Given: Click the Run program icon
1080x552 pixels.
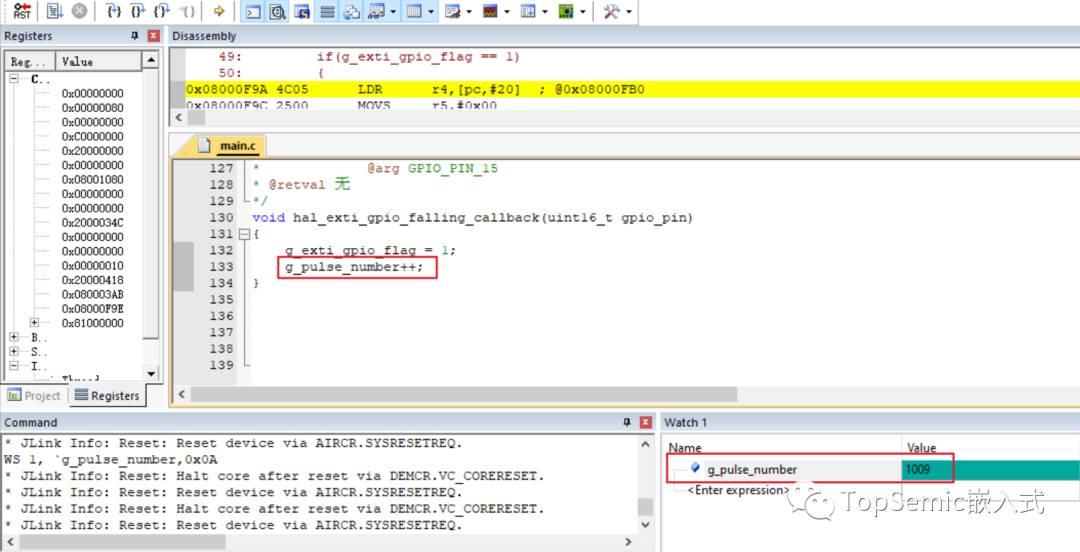Looking at the screenshot, I should (55, 11).
